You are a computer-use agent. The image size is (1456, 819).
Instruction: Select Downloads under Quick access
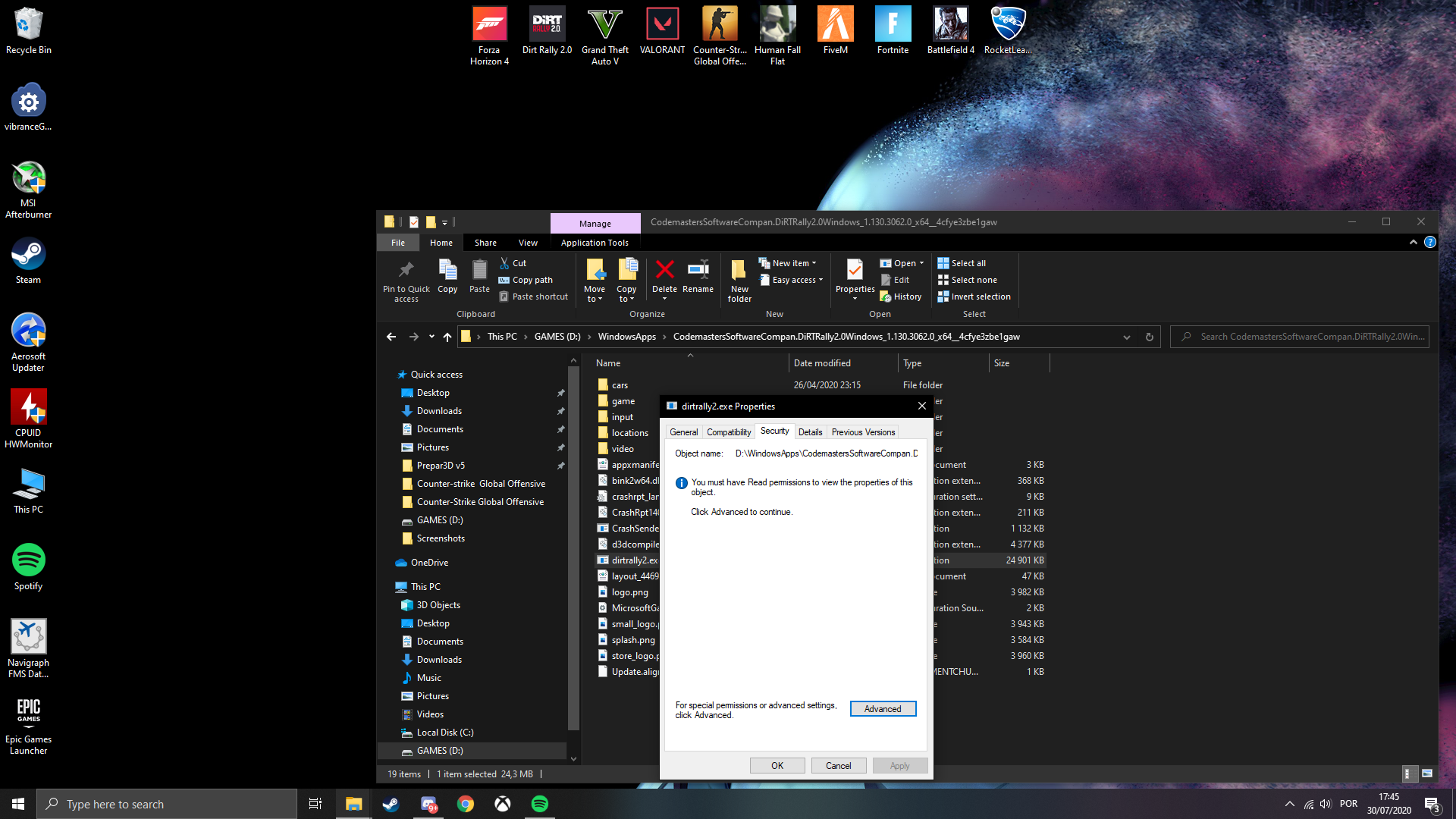[439, 411]
